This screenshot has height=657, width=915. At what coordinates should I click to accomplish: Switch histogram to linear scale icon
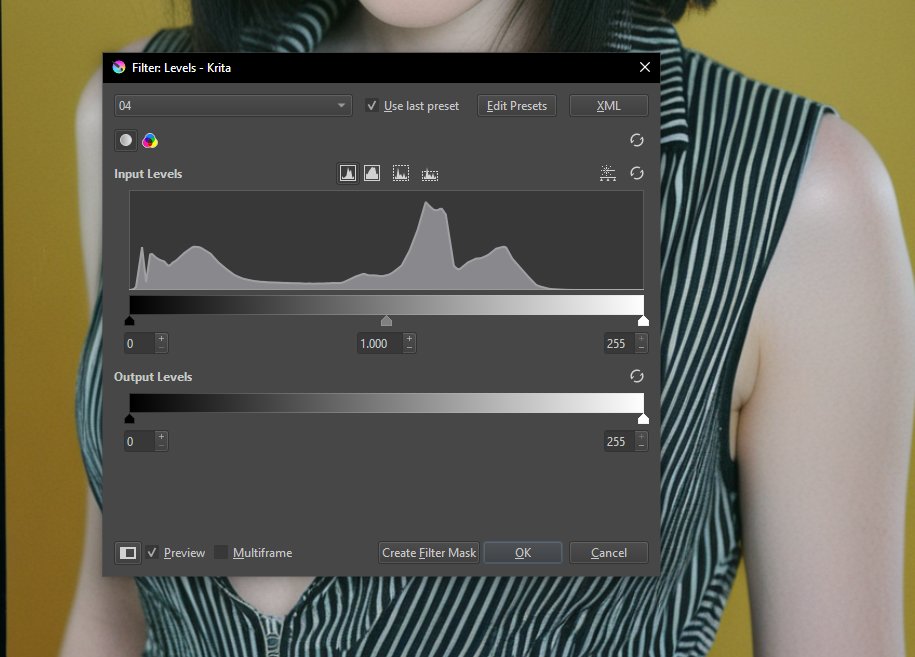(348, 173)
